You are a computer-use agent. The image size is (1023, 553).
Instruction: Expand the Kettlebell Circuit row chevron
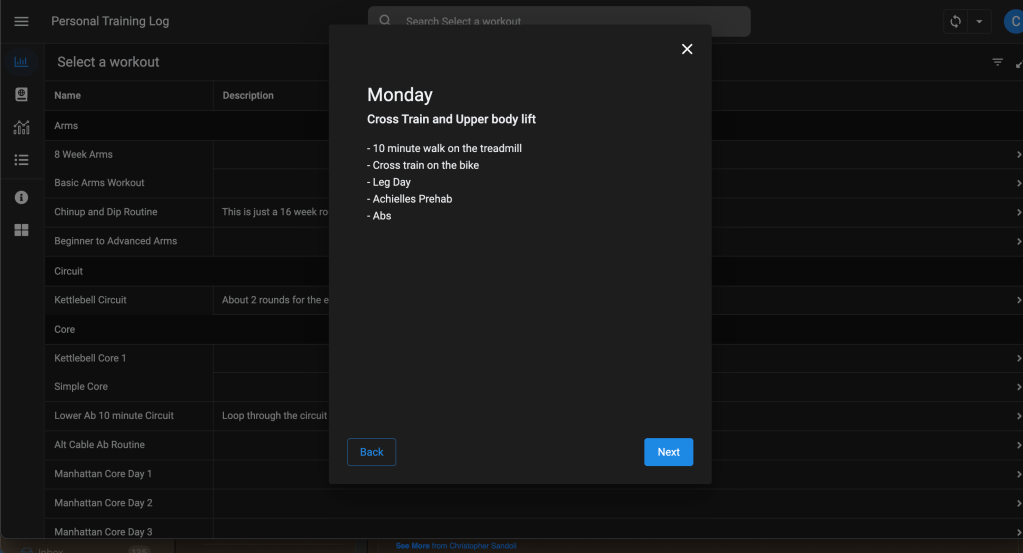(x=1018, y=300)
